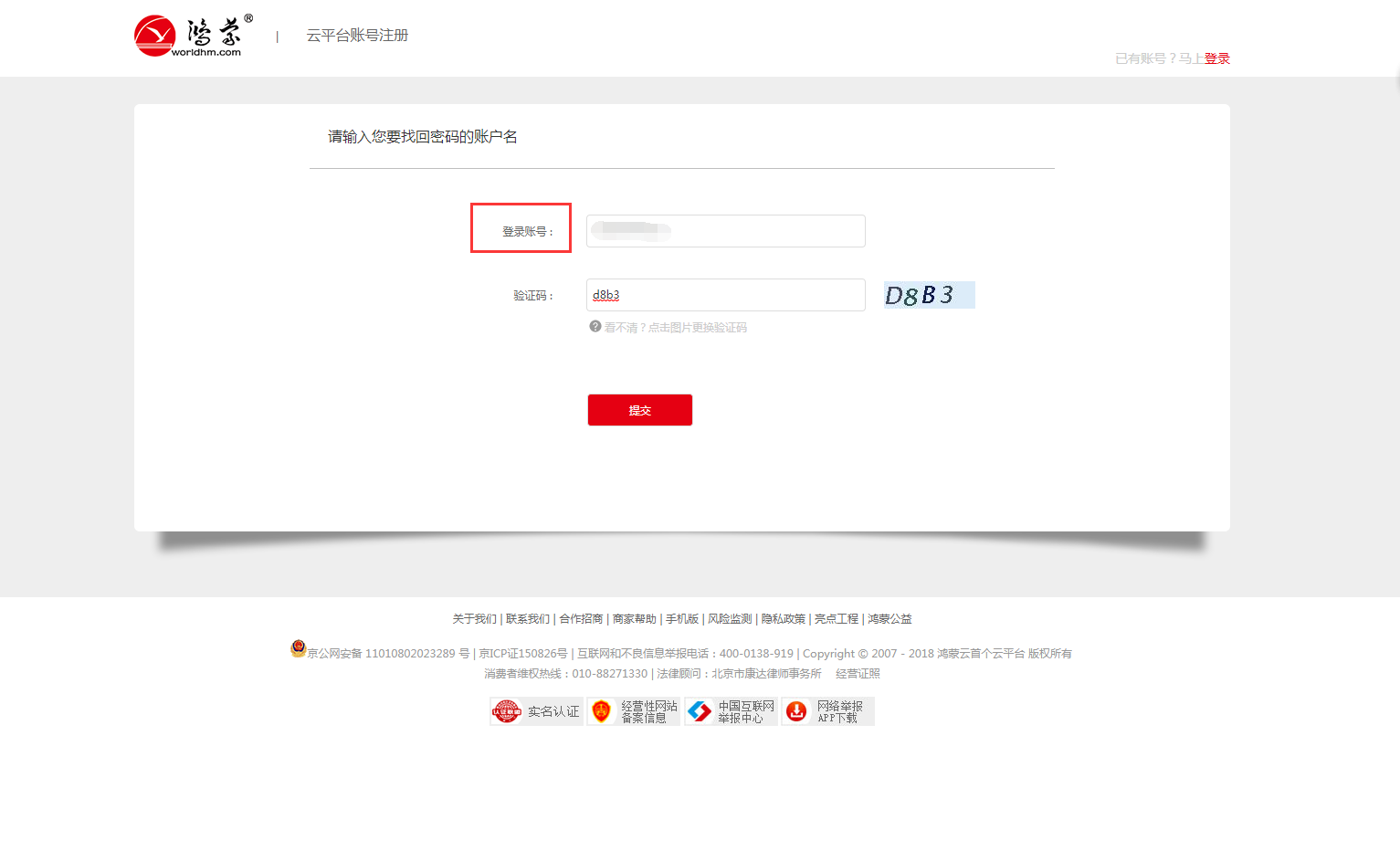The image size is (1400, 841).
Task: Click the police emblem beside 京公网安备
Action: tap(298, 648)
